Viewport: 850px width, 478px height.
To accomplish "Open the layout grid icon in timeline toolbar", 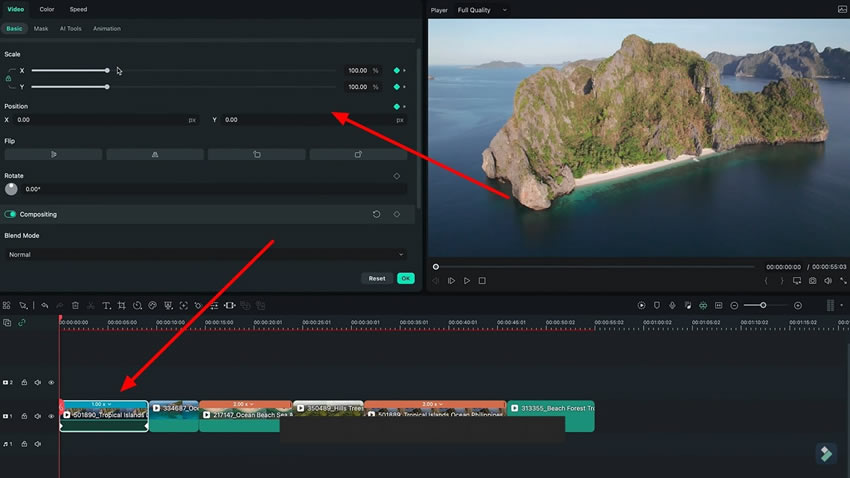I will pyautogui.click(x=7, y=306).
